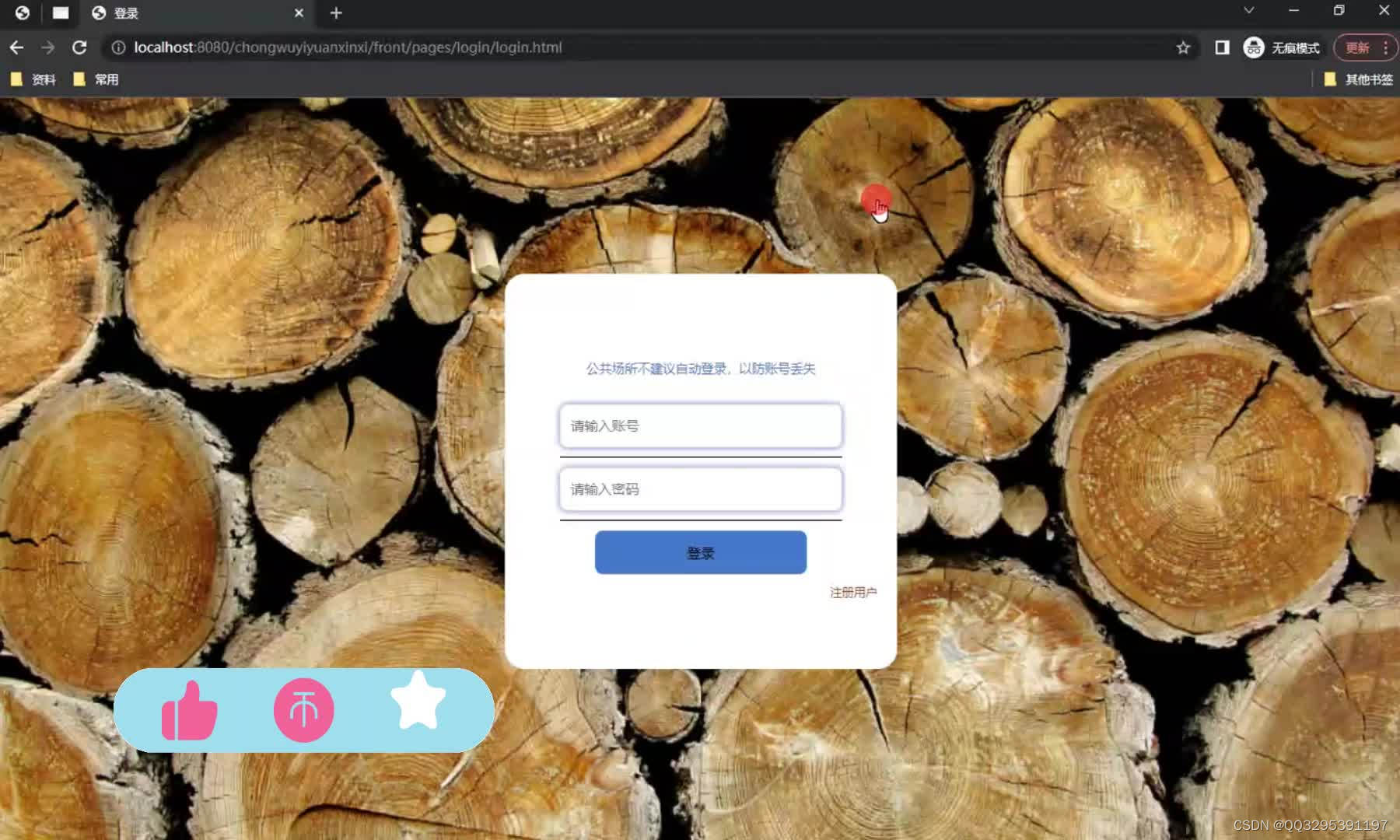Focus the 请输入账号 account field
1400x840 pixels.
click(701, 425)
